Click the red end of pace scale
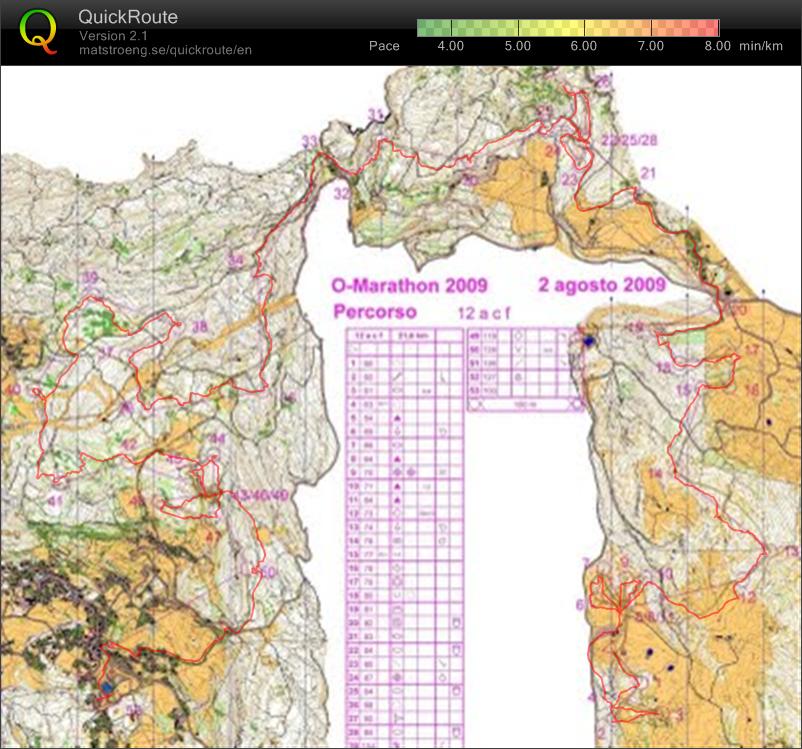Viewport: 802px width, 749px height. point(712,27)
